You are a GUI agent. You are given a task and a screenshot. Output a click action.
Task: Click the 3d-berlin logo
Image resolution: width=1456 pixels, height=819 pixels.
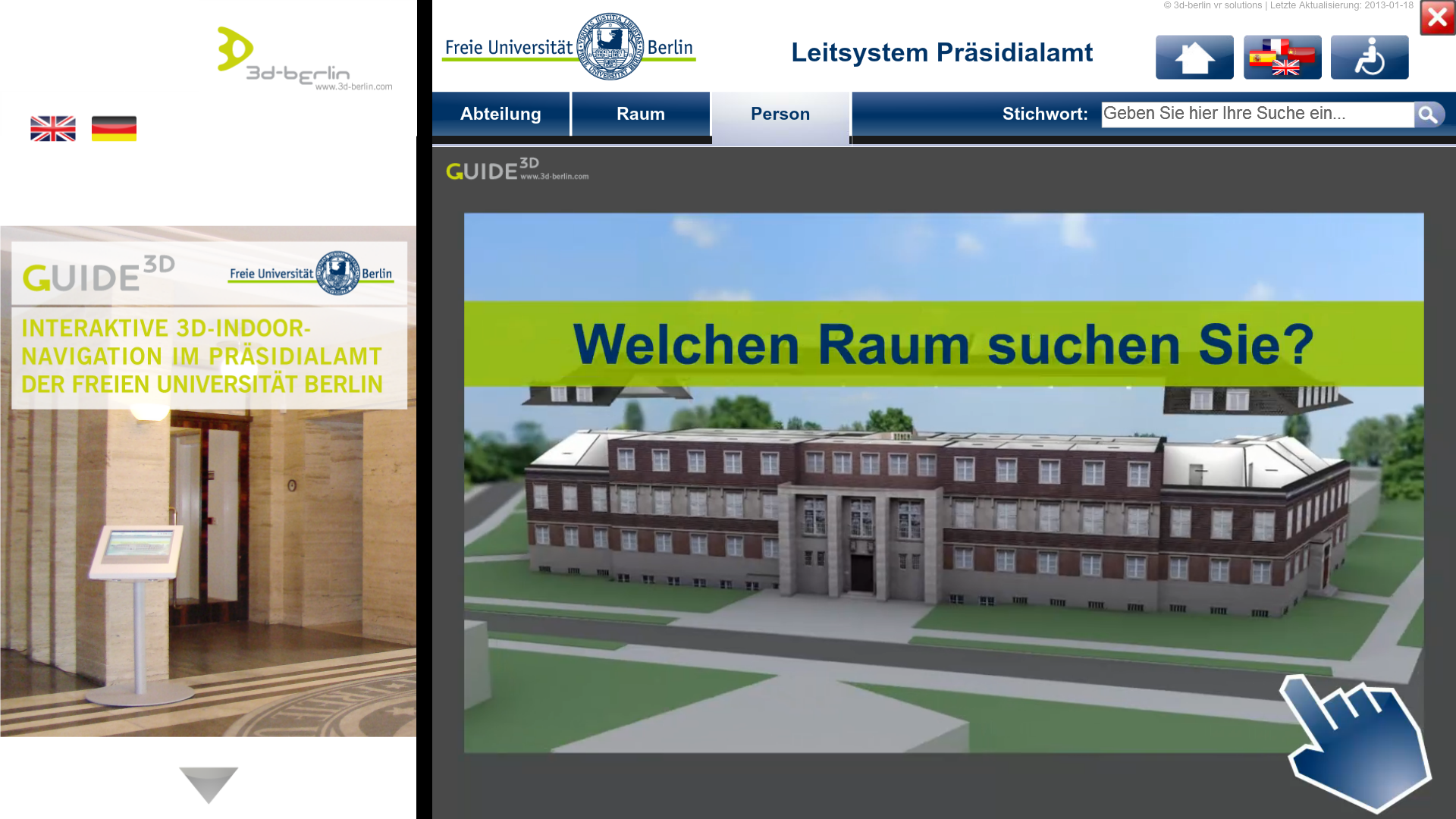pos(304,59)
